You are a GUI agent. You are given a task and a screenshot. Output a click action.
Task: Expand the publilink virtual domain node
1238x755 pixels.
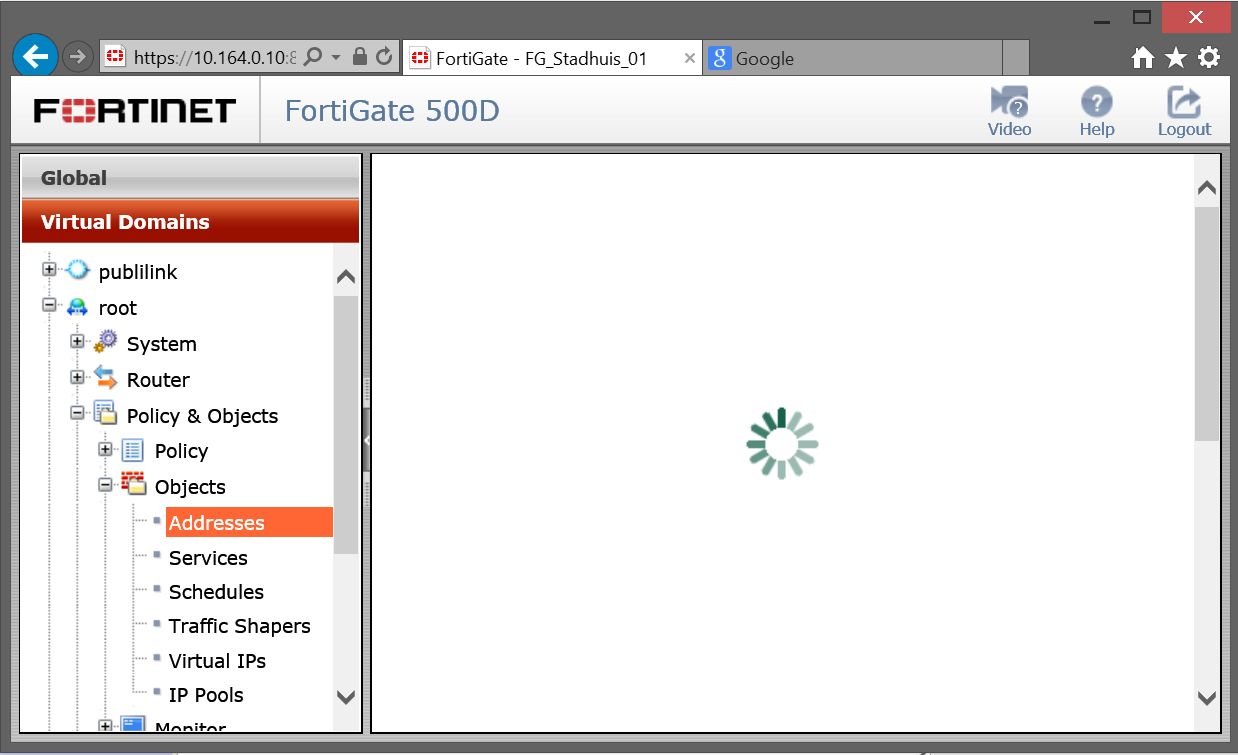[x=49, y=269]
